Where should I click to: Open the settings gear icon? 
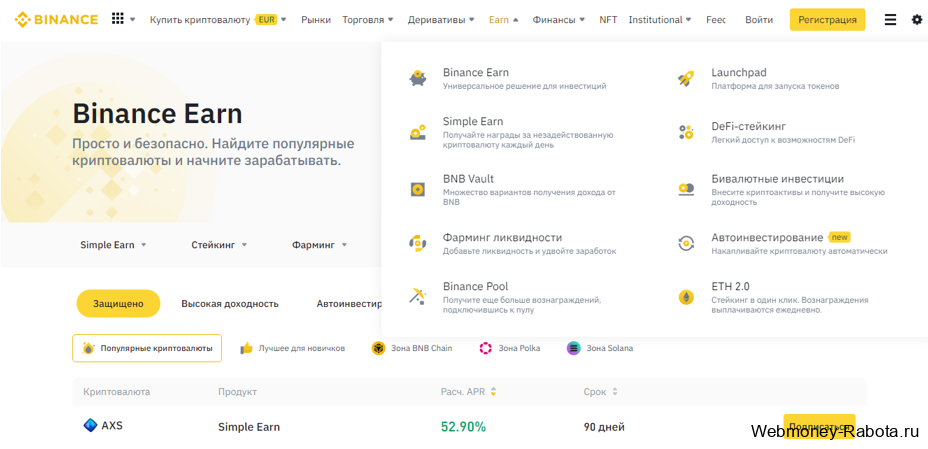[x=917, y=20]
